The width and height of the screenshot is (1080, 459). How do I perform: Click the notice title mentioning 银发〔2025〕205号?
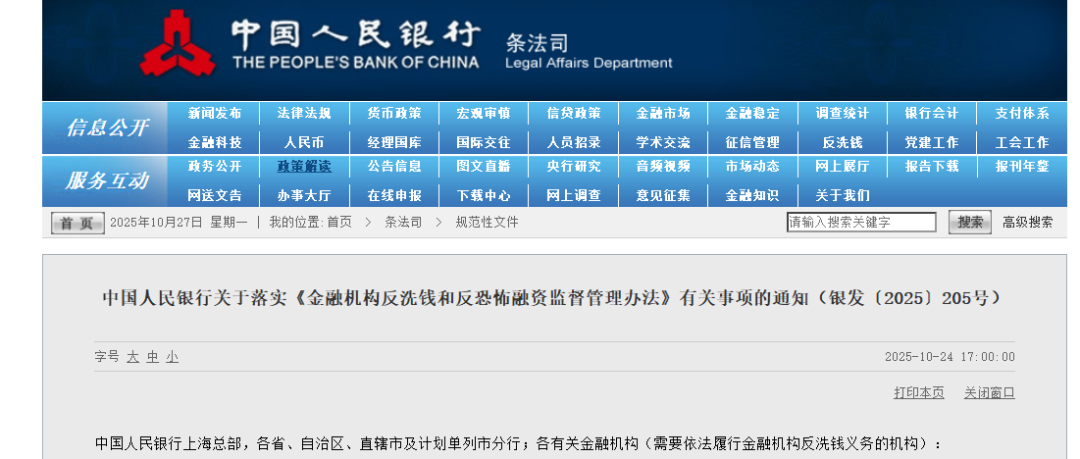tap(552, 298)
